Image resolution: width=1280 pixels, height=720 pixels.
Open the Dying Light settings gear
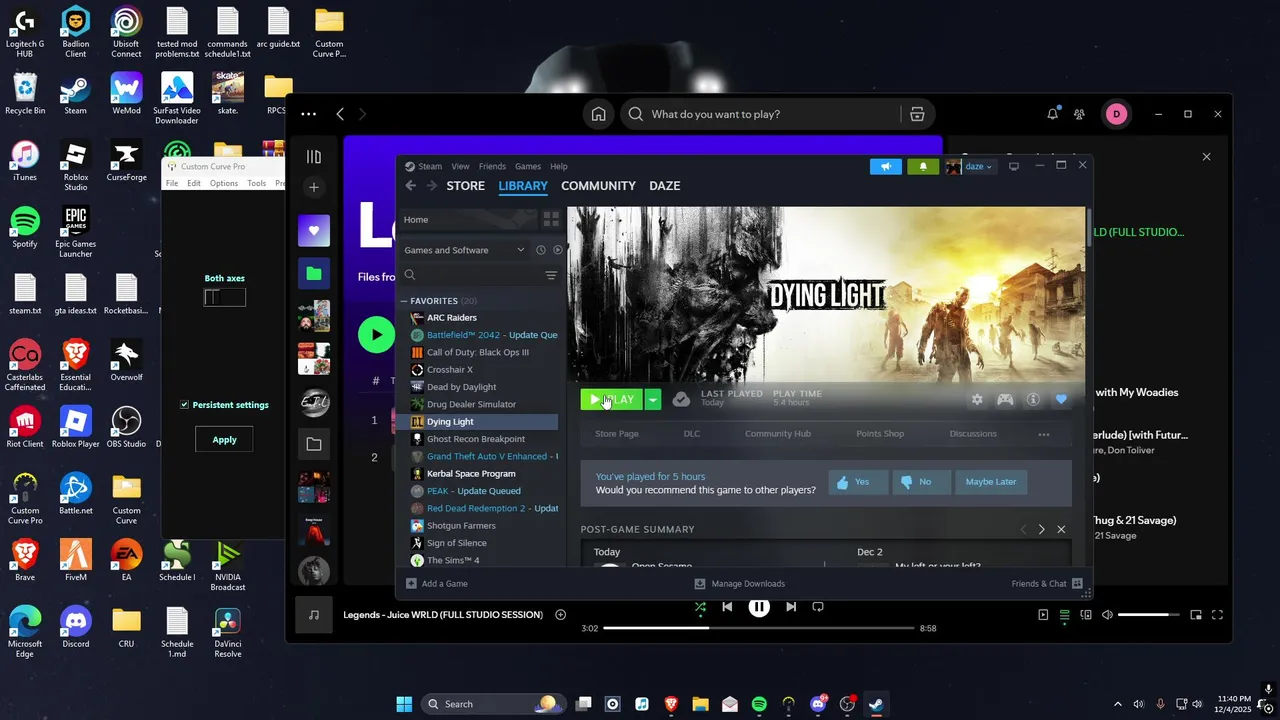point(977,399)
